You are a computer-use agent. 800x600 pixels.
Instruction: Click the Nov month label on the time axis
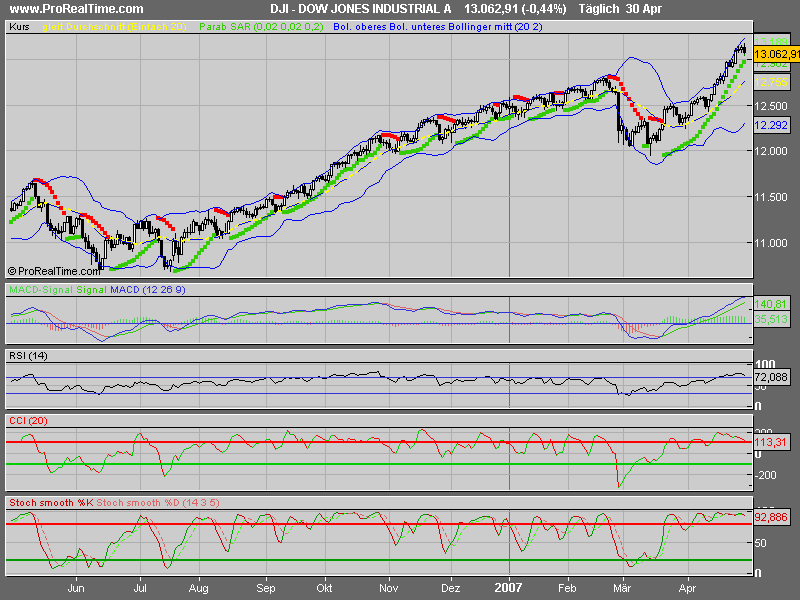pyautogui.click(x=389, y=588)
